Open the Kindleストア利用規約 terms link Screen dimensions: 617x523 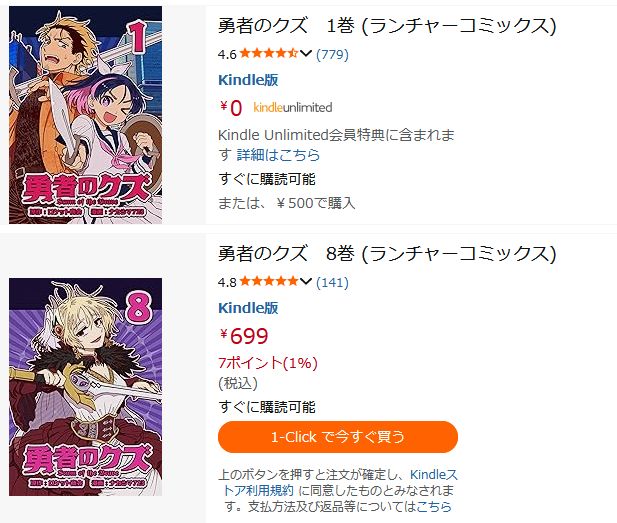tap(340, 482)
